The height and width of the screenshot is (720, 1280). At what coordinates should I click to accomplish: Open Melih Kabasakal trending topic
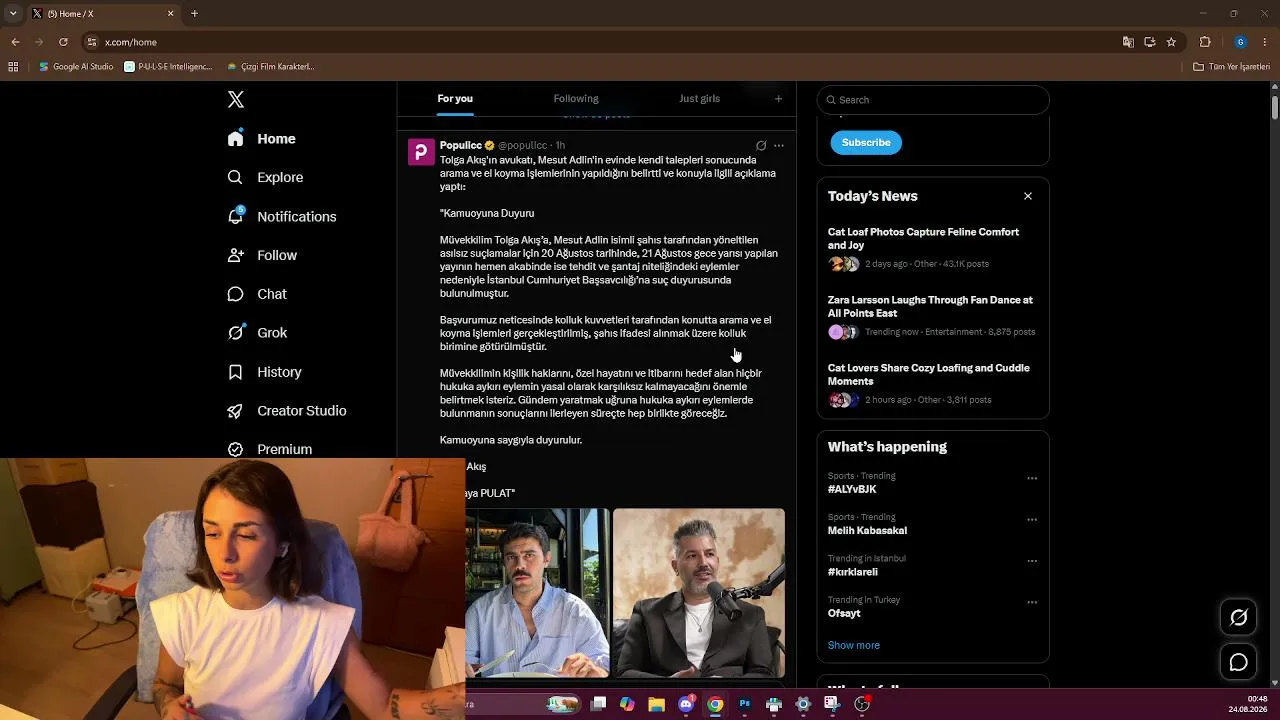point(867,531)
